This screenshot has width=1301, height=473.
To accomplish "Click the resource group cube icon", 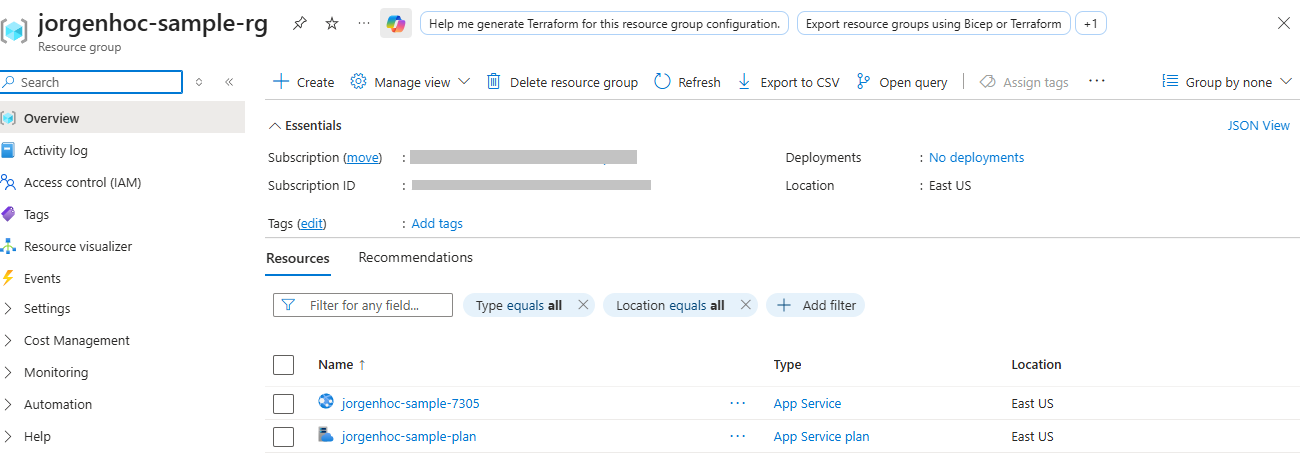I will pos(14,30).
